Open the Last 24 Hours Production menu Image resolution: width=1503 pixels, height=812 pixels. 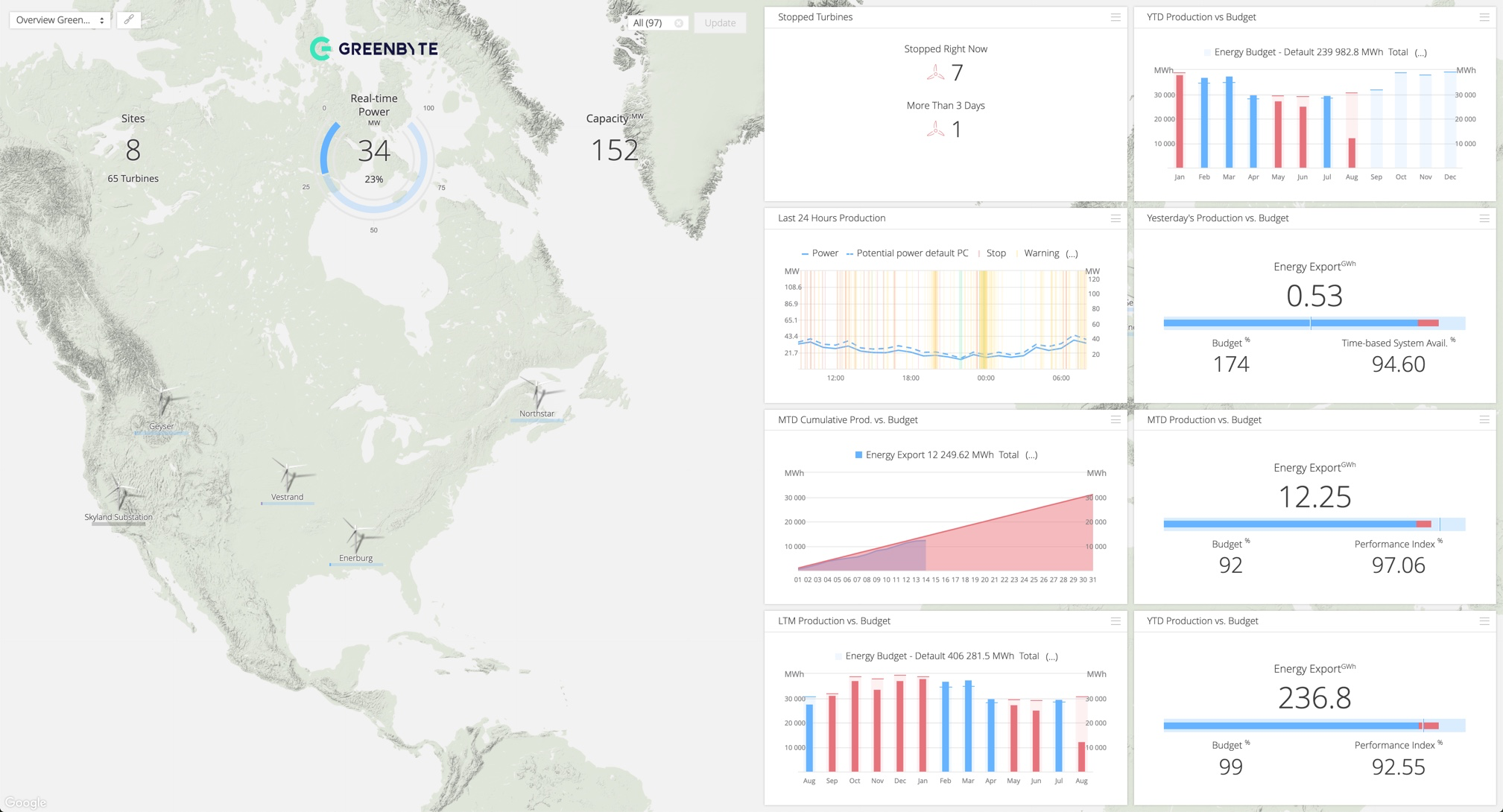click(x=1115, y=218)
